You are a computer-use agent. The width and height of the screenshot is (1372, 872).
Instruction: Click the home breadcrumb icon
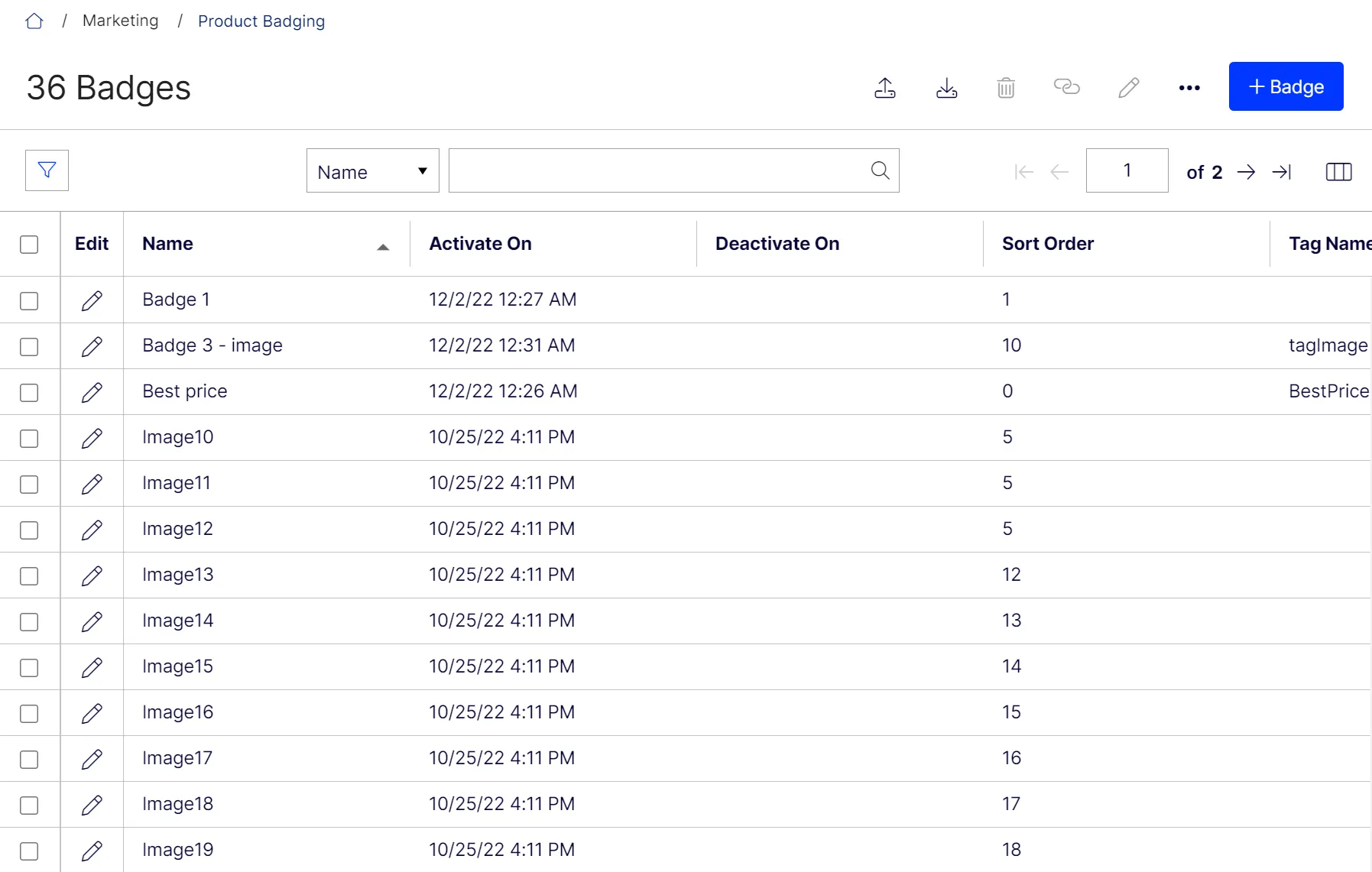coord(34,21)
